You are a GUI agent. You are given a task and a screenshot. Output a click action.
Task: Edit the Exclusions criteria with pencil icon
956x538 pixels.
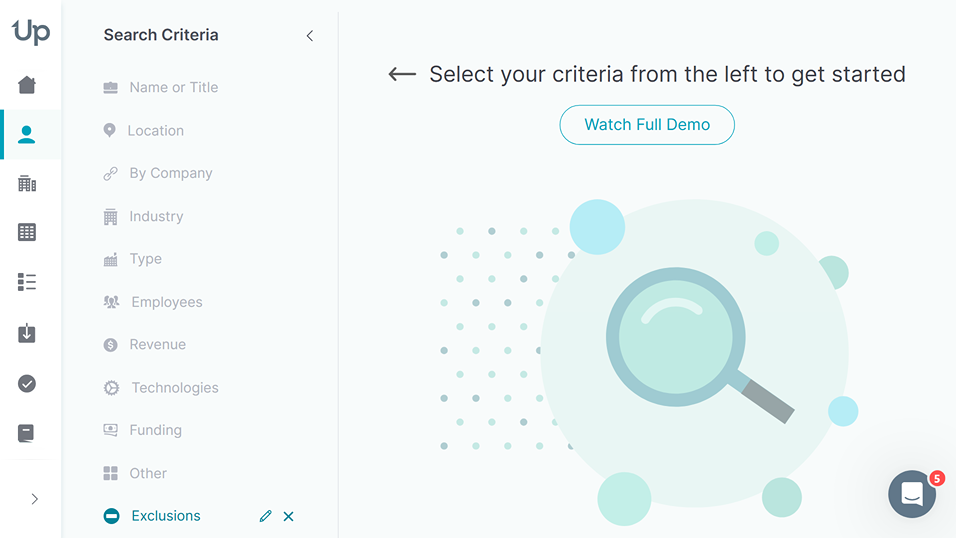coord(265,516)
